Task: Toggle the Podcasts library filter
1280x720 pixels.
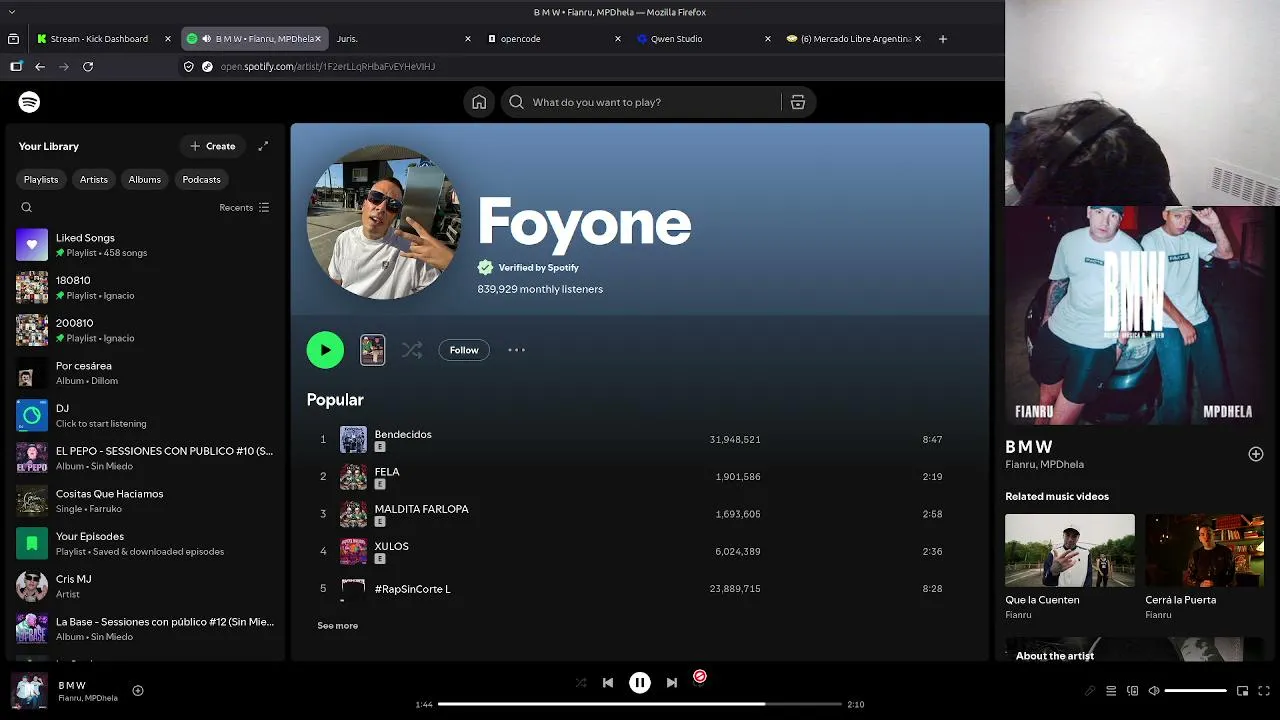Action: click(x=202, y=179)
